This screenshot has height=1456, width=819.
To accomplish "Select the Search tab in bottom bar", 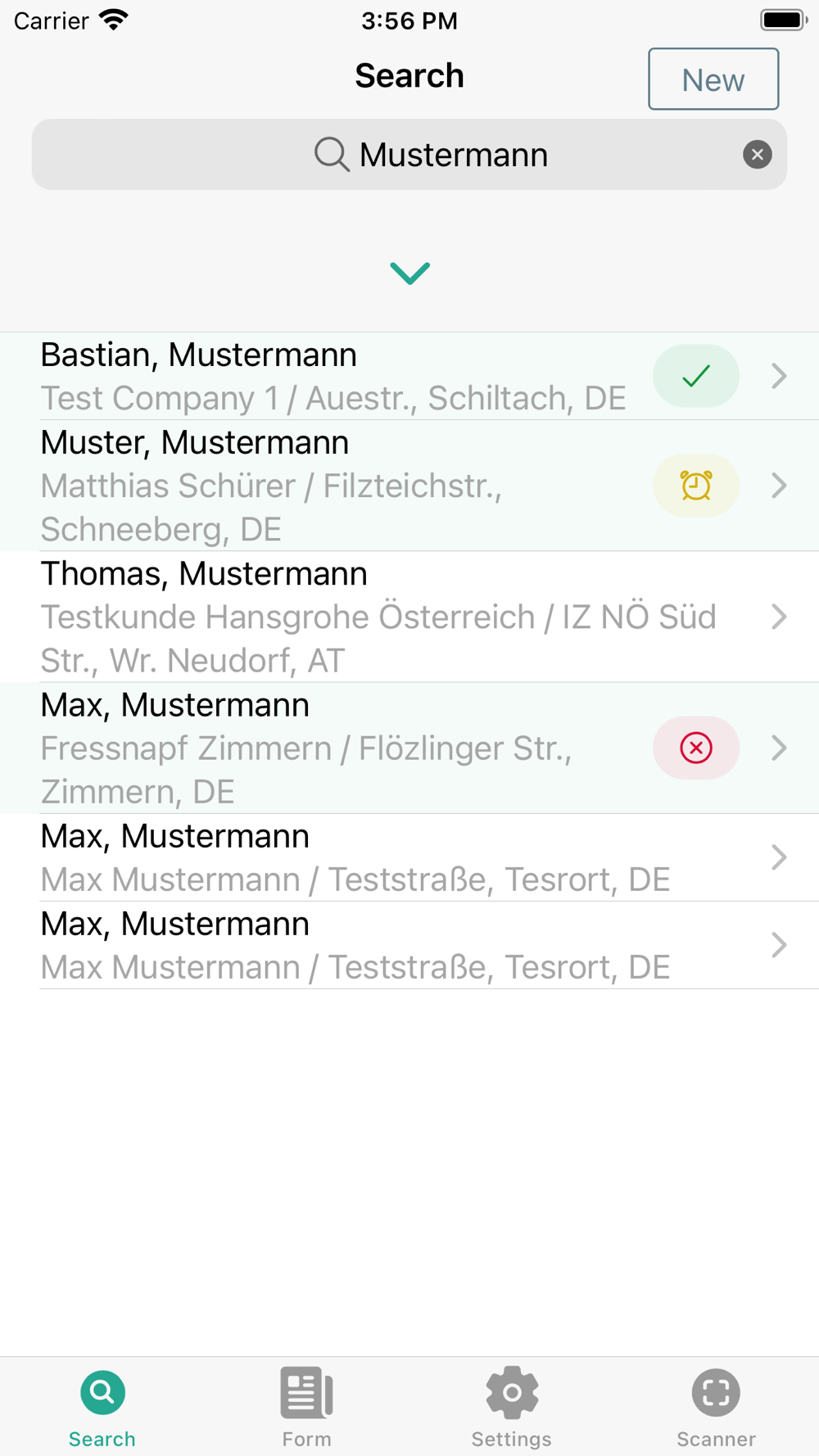I will click(102, 1408).
